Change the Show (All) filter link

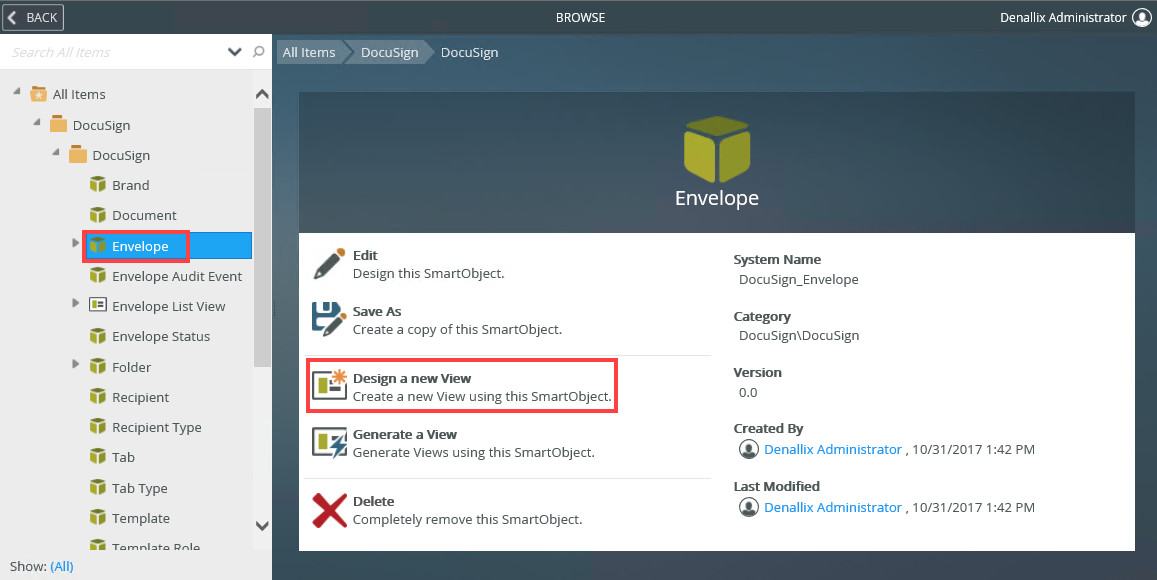(61, 566)
